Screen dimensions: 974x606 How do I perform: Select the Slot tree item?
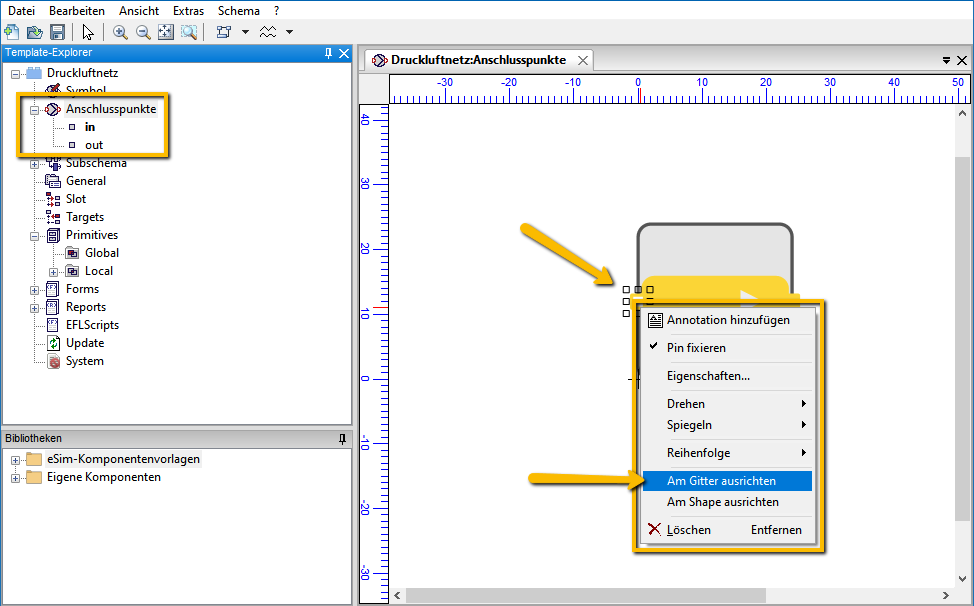pyautogui.click(x=76, y=199)
